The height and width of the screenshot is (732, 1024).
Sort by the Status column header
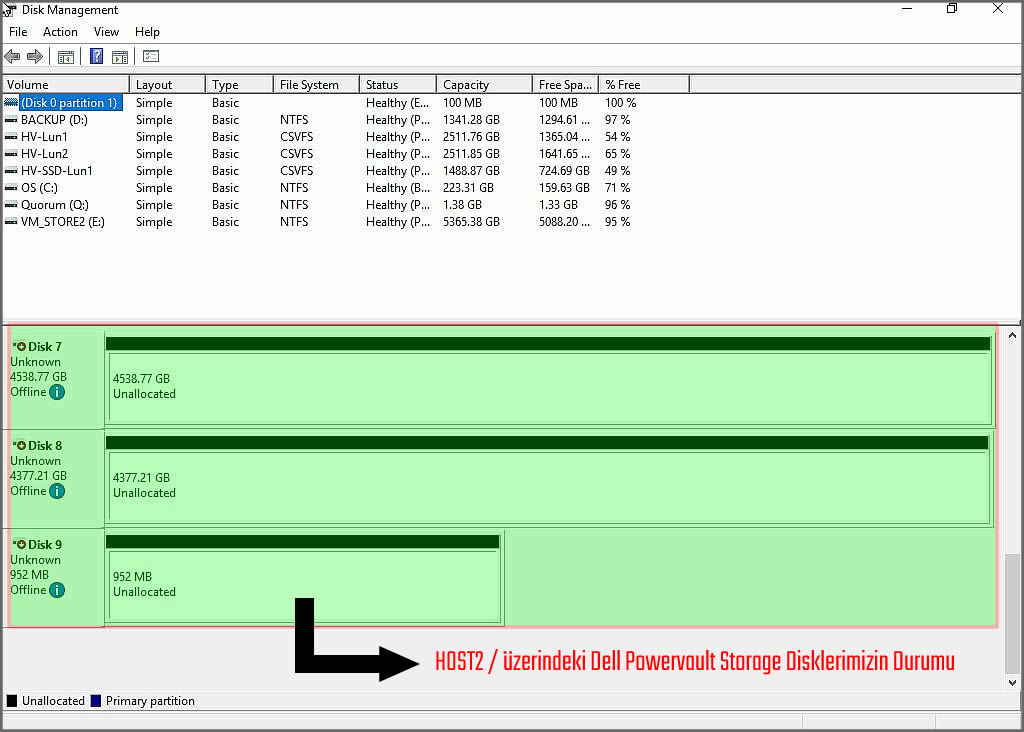(398, 85)
